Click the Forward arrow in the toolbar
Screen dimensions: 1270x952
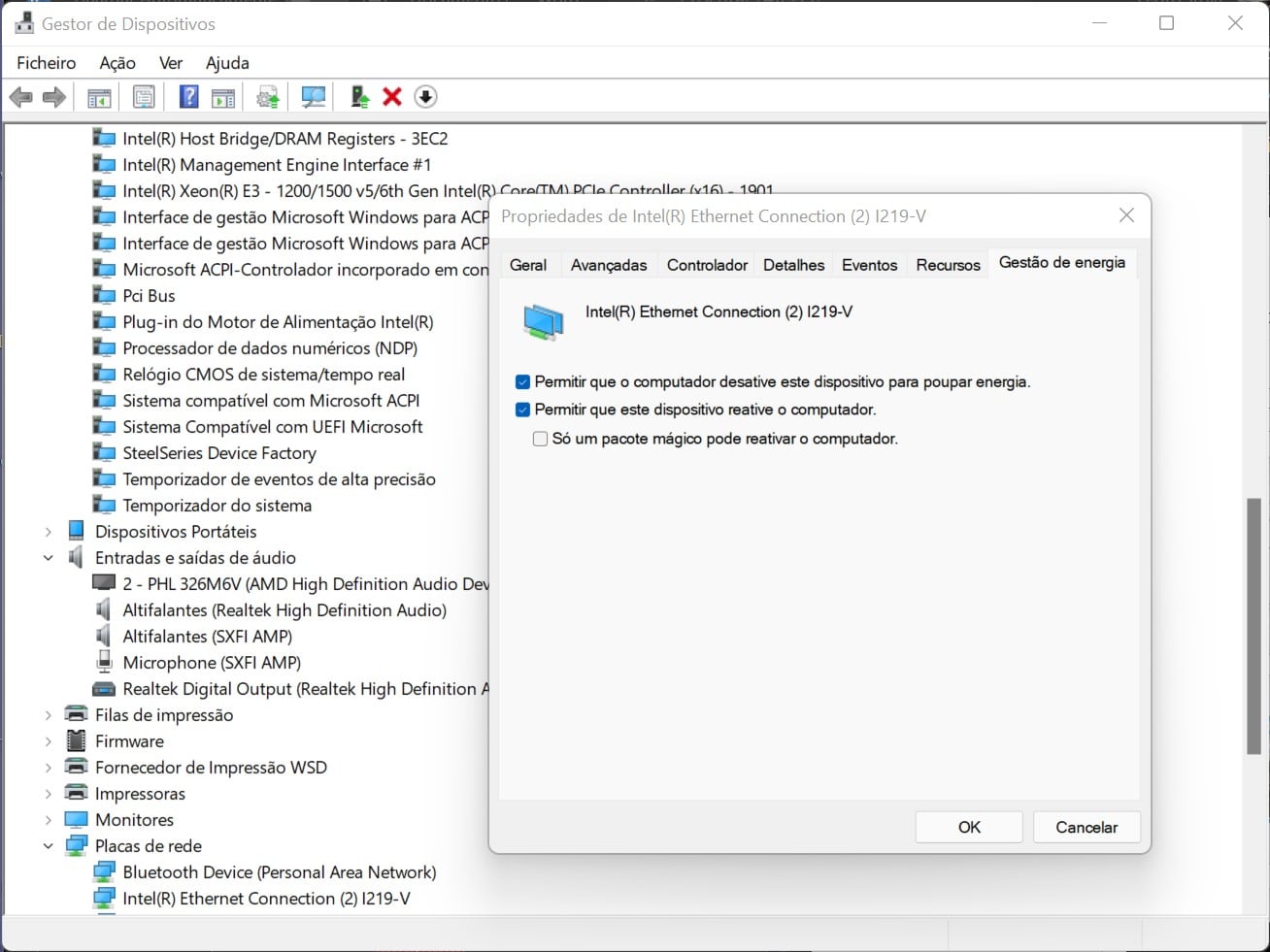point(54,97)
